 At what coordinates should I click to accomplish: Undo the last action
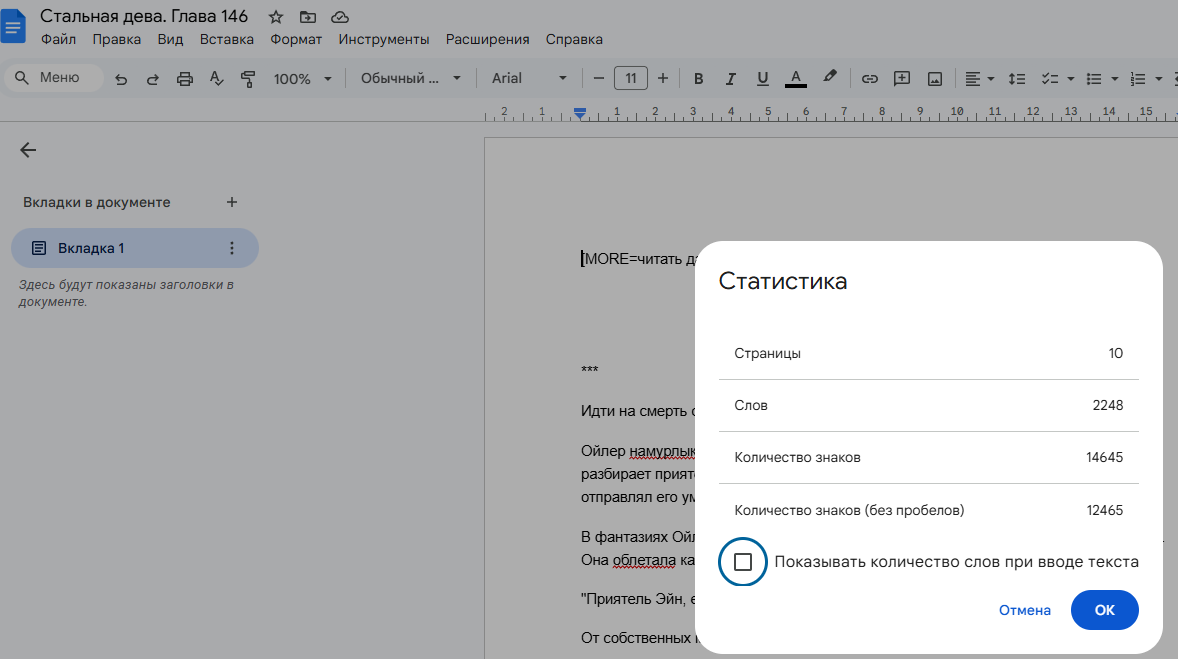(x=121, y=79)
